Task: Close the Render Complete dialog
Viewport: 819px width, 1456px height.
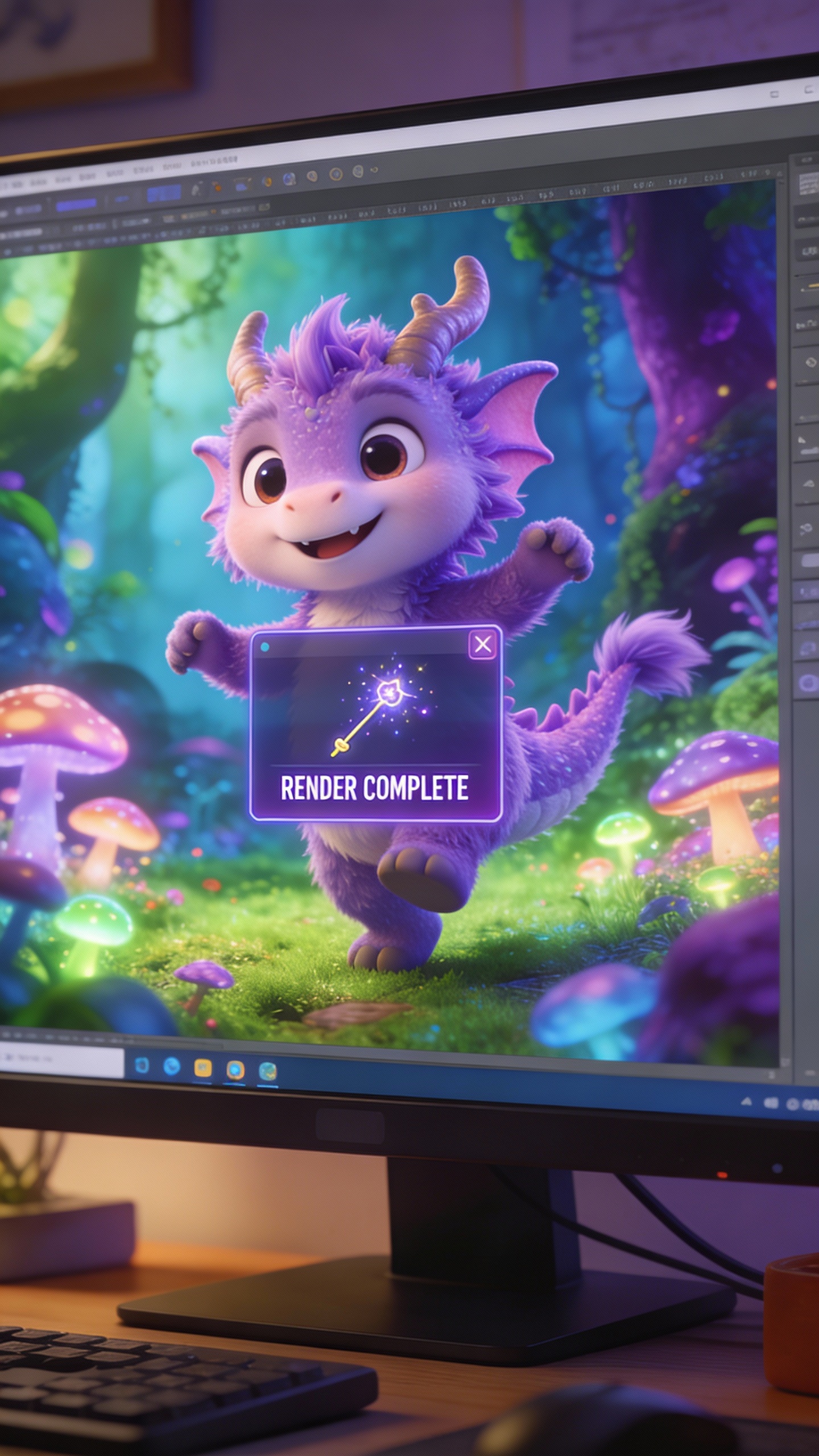Action: coord(482,644)
